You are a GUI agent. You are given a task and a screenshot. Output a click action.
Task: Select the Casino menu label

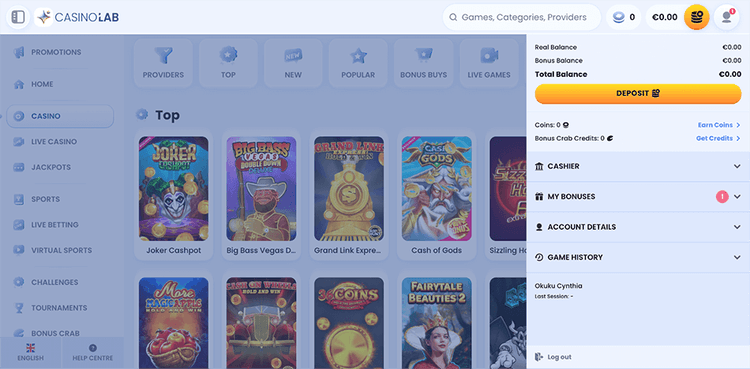pyautogui.click(x=46, y=116)
